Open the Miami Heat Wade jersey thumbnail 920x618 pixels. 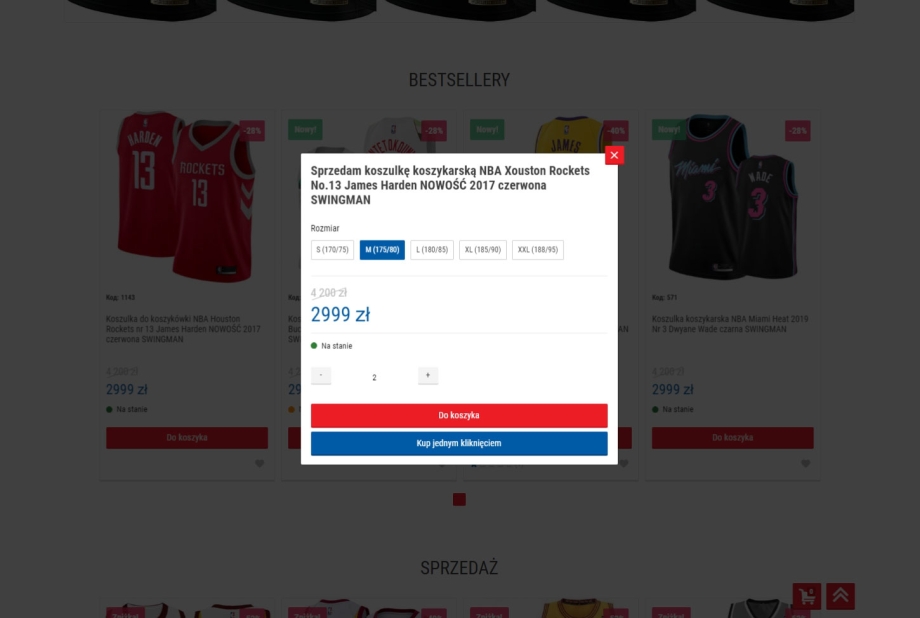pos(732,197)
